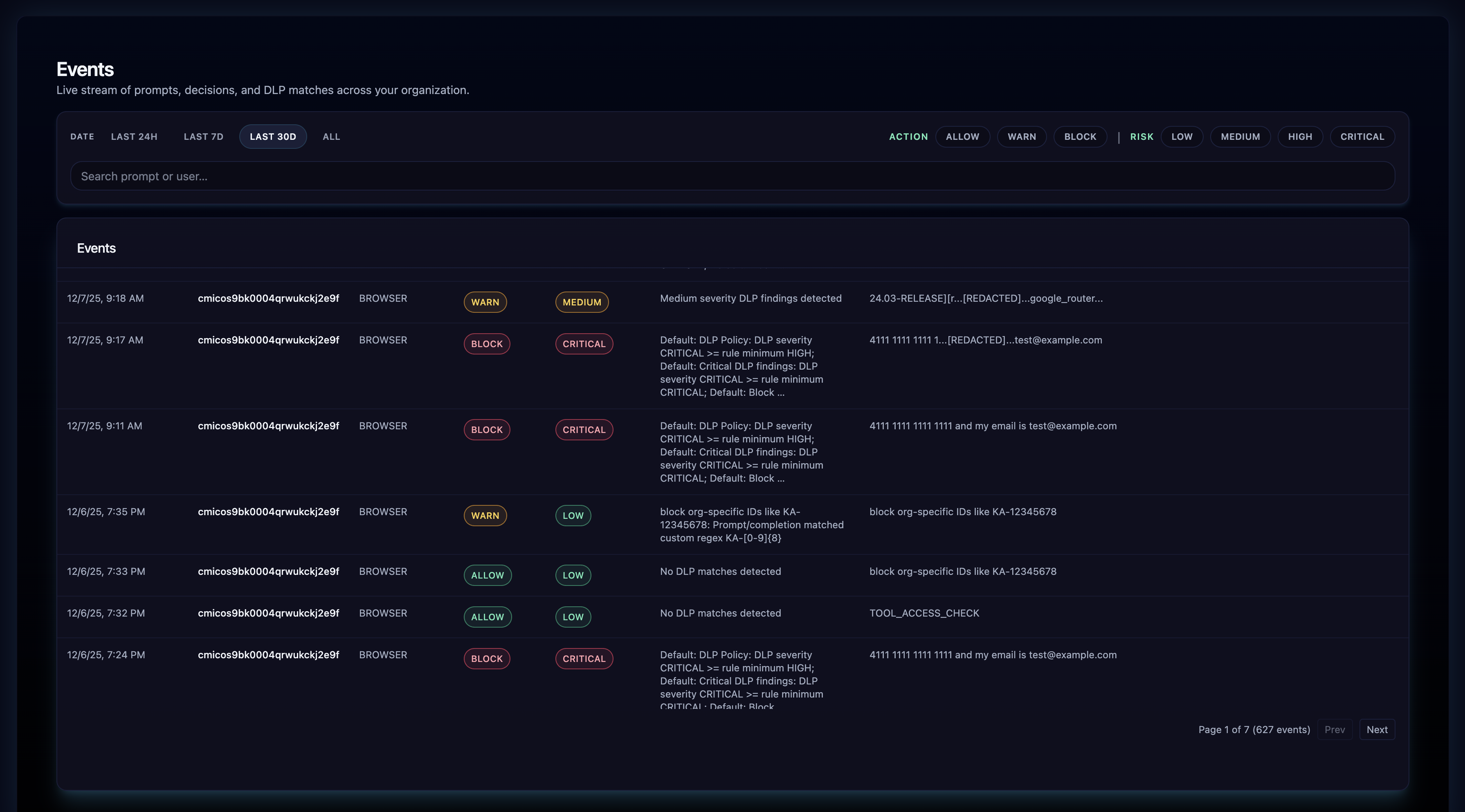
Task: Apply the Critical risk filter
Action: pyautogui.click(x=1362, y=137)
